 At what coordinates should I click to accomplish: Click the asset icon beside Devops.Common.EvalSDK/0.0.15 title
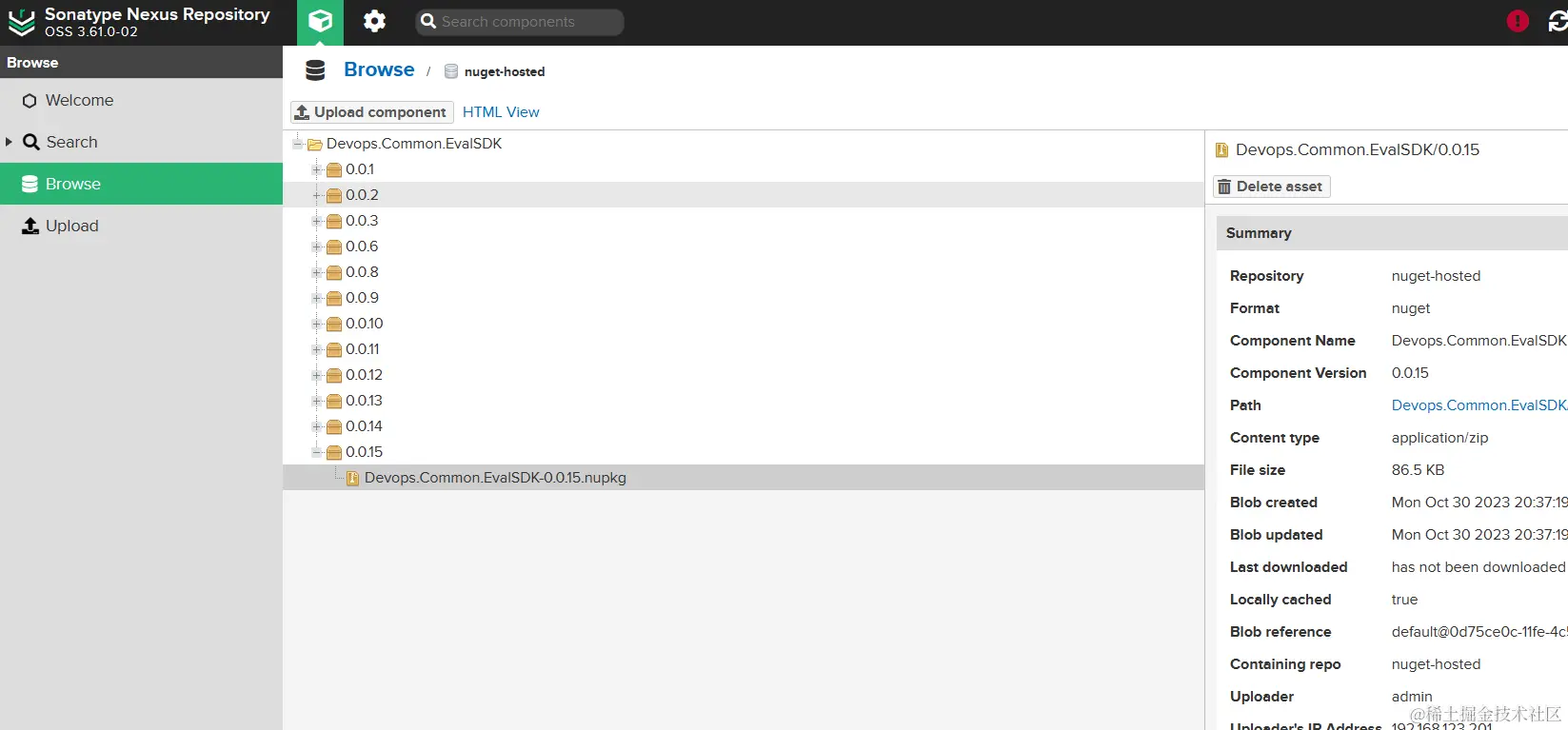click(x=1222, y=150)
